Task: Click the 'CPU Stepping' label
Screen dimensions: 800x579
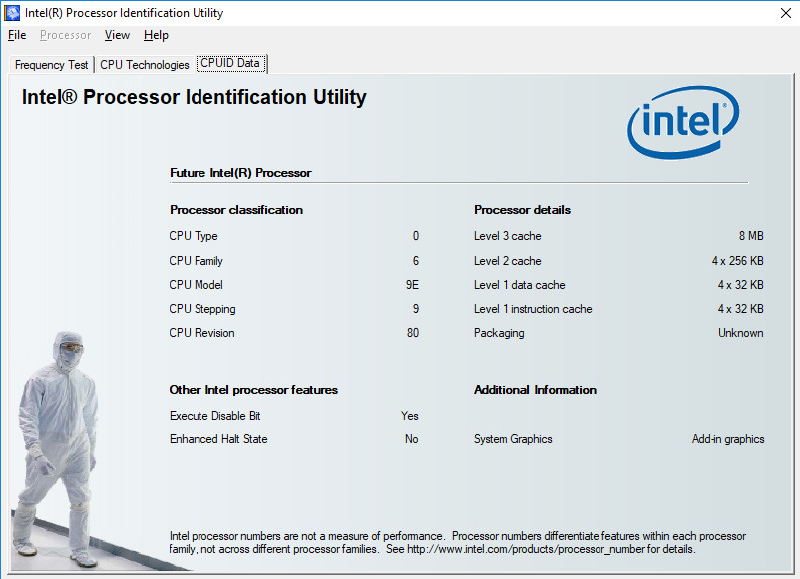Action: click(x=203, y=309)
